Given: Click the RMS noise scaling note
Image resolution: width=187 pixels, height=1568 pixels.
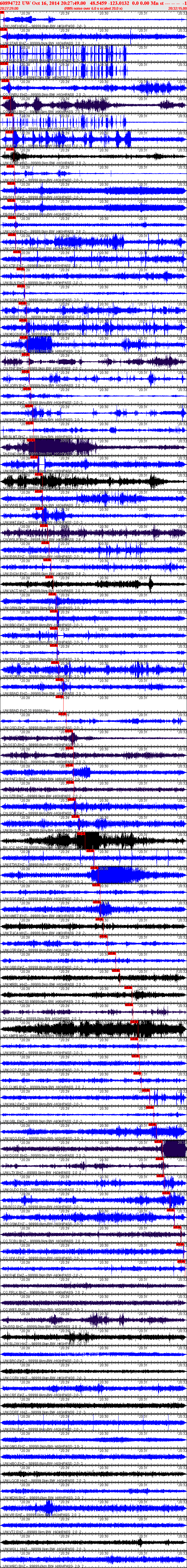Looking at the screenshot, I should (94, 9).
